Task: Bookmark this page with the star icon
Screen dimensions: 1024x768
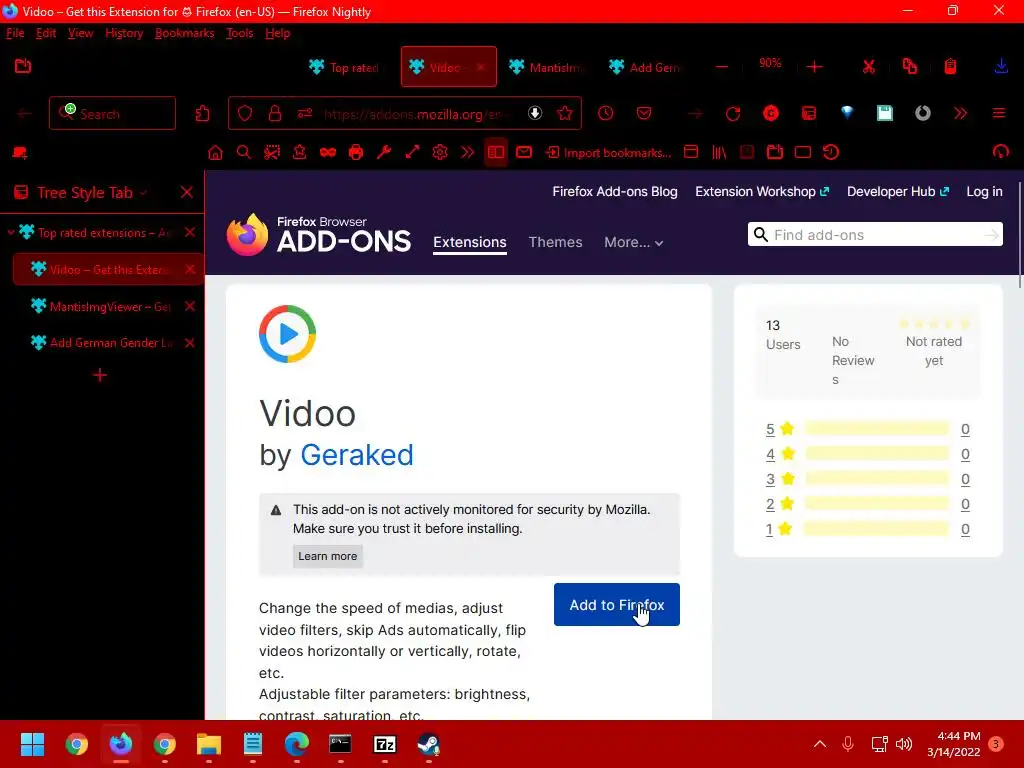Action: click(565, 114)
